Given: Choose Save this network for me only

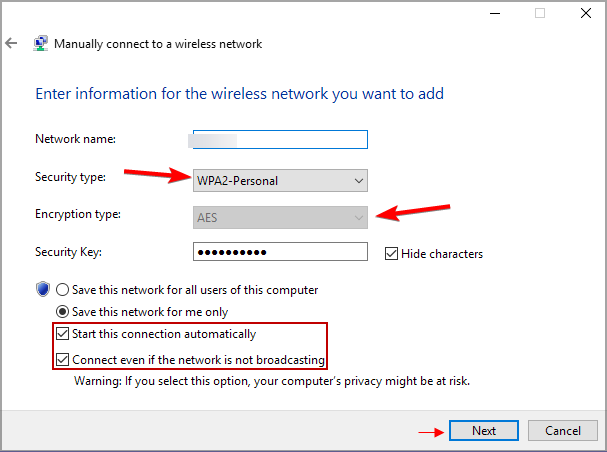Looking at the screenshot, I should pyautogui.click(x=64, y=312).
